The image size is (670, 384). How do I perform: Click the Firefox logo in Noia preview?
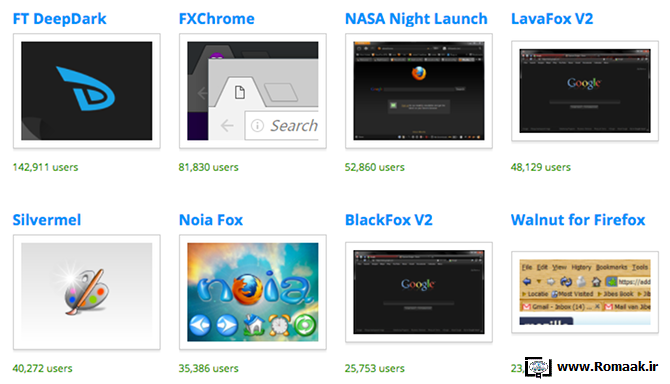click(x=246, y=289)
